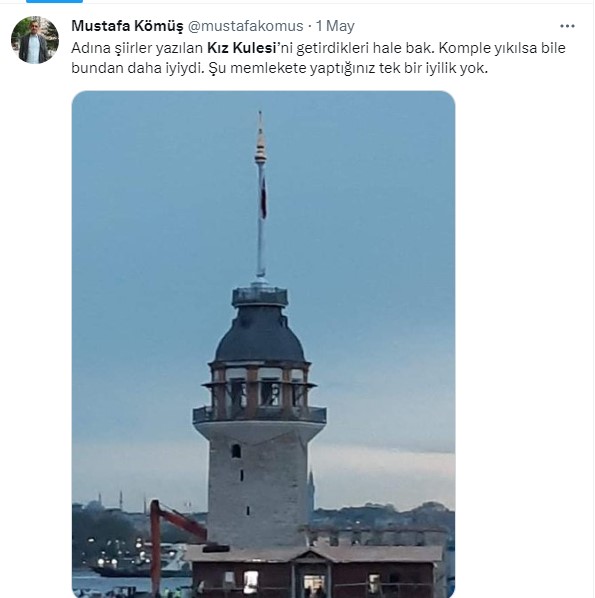This screenshot has width=595, height=598.
Task: Click the lit ship in the photo background
Action: (x=135, y=563)
